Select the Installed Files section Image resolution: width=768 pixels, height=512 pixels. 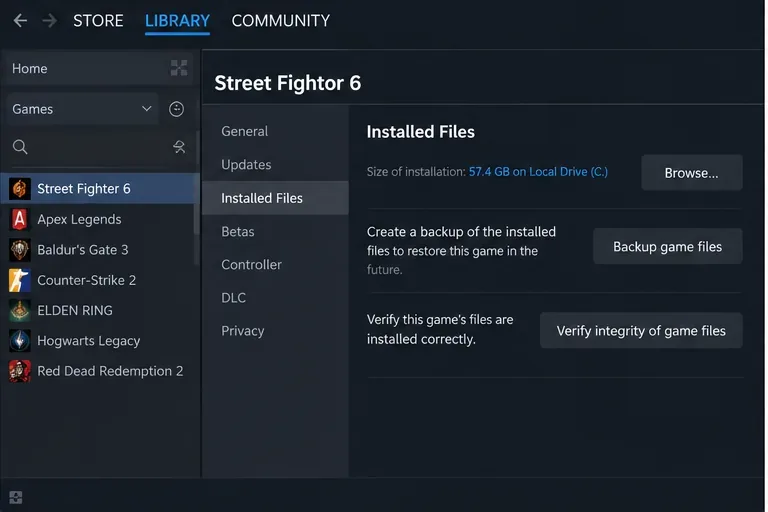coord(275,198)
